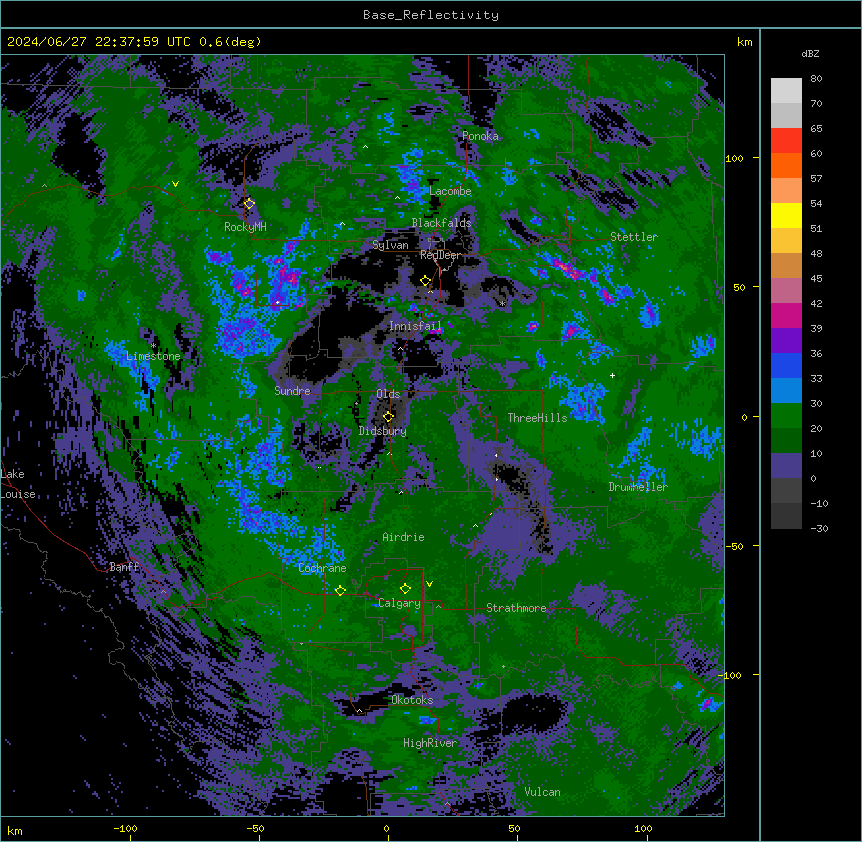The width and height of the screenshot is (862, 842).
Task: Click the Cochrane city label
Action: [x=322, y=568]
